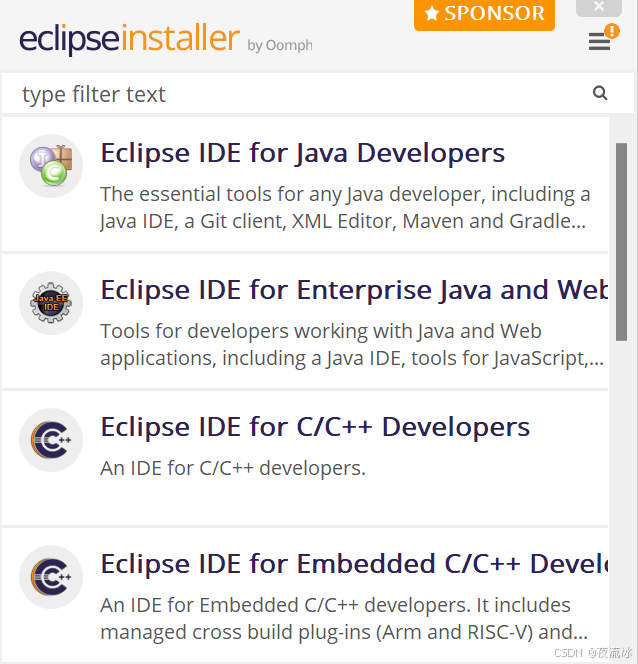The image size is (638, 664).
Task: Click the vertical scrollbar thumb
Action: pyautogui.click(x=621, y=242)
